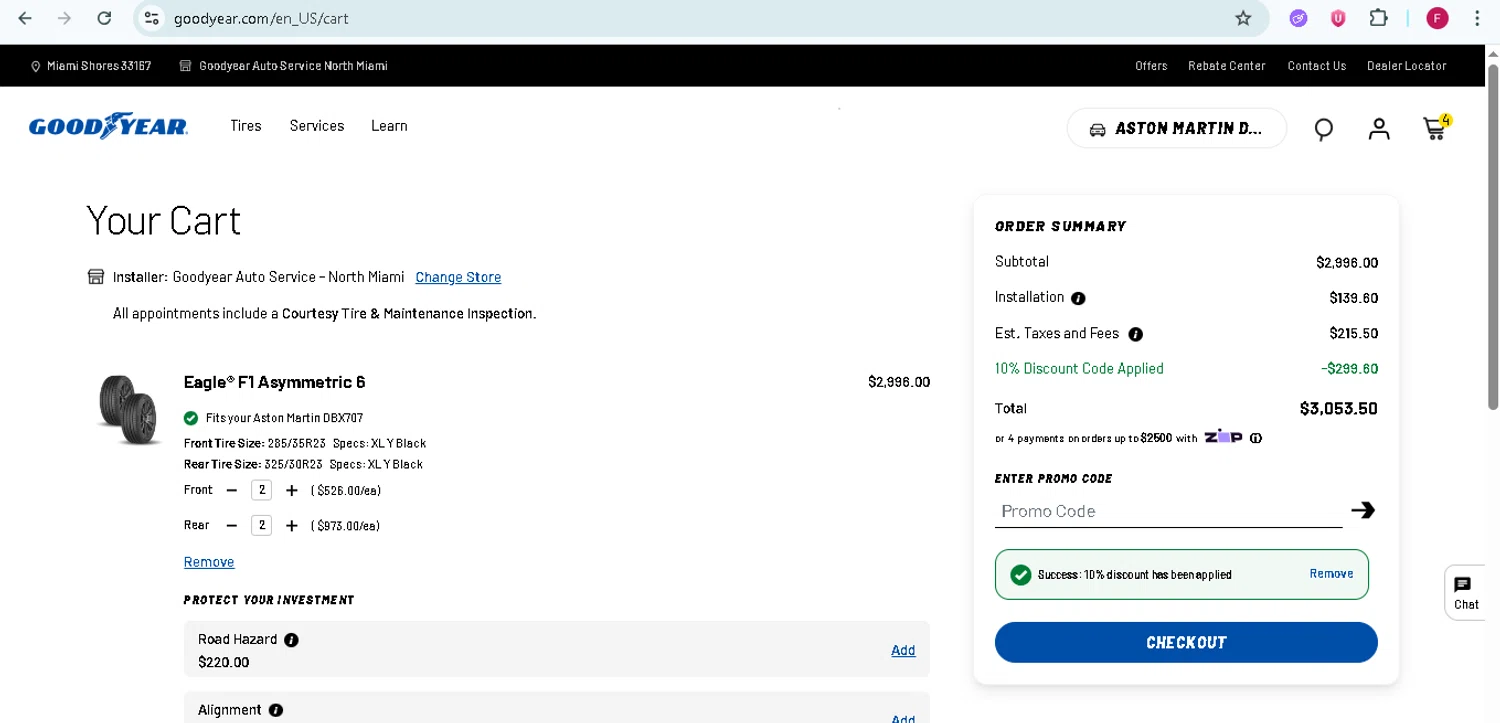Add Road Hazard protection
1500x723 pixels.
point(903,650)
